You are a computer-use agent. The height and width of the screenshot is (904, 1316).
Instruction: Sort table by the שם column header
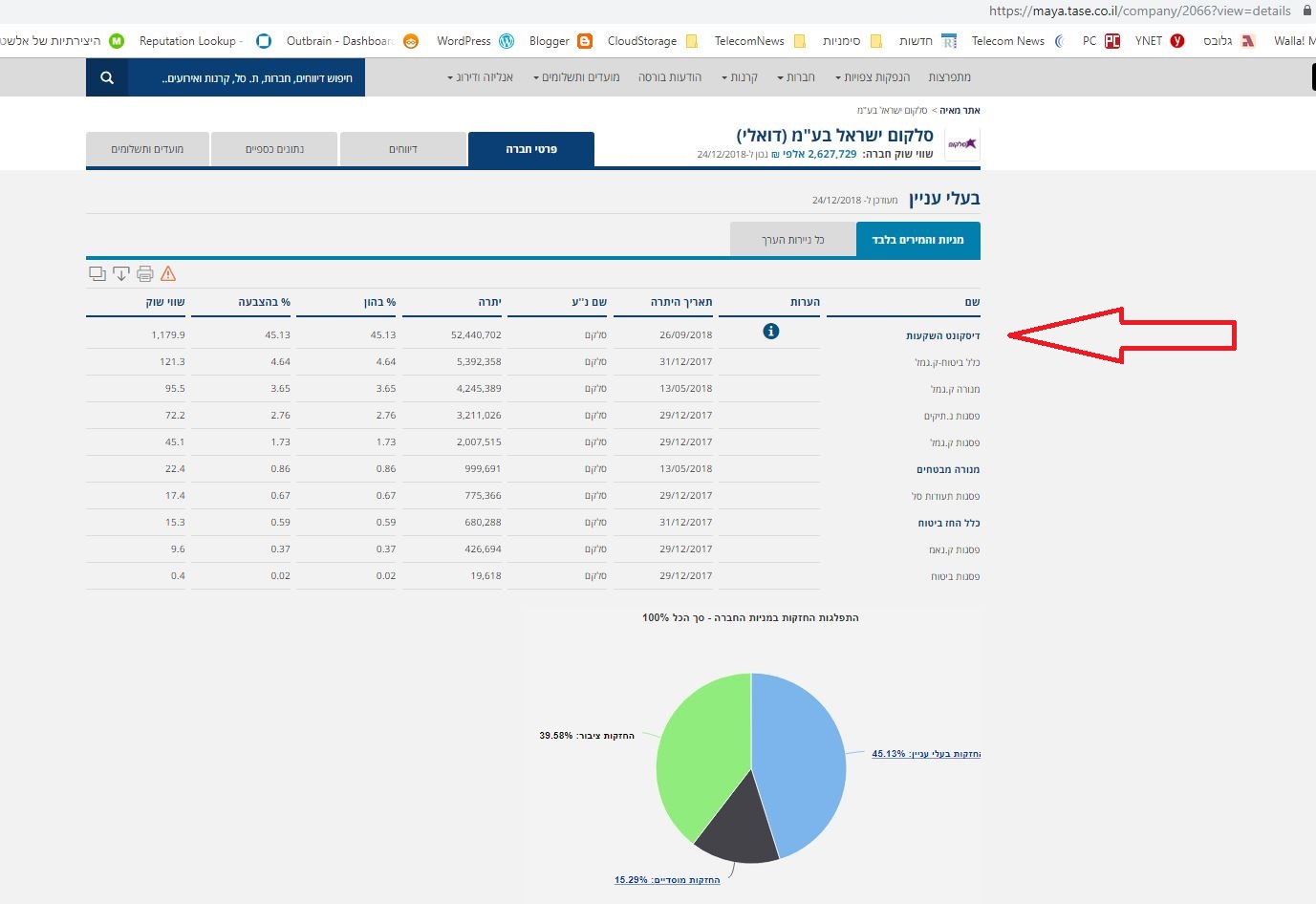pyautogui.click(x=972, y=302)
